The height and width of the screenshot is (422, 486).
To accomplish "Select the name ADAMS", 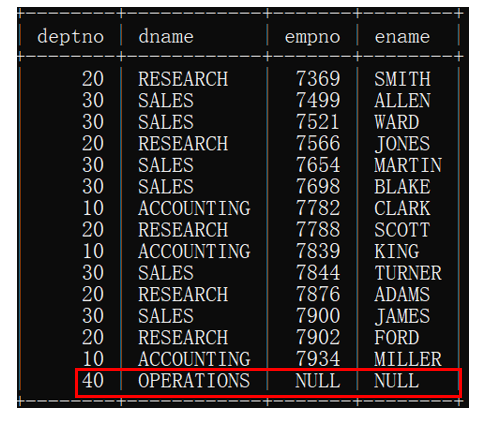I will point(402,294).
